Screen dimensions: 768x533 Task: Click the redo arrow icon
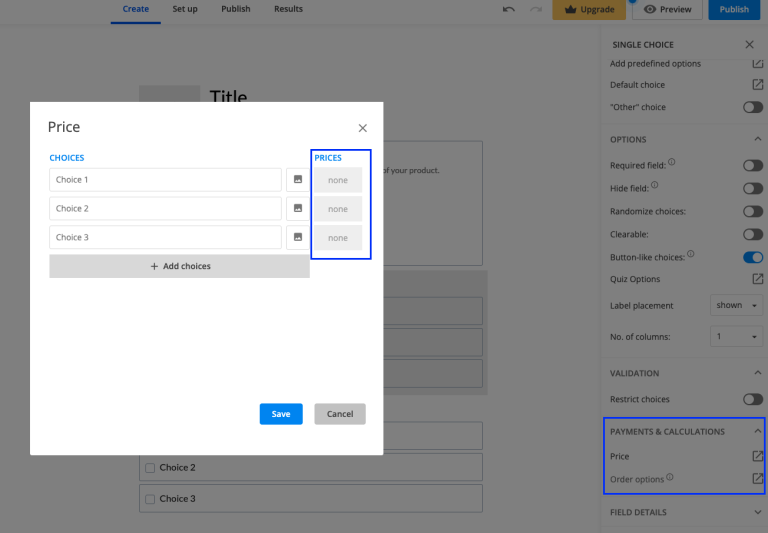536,9
